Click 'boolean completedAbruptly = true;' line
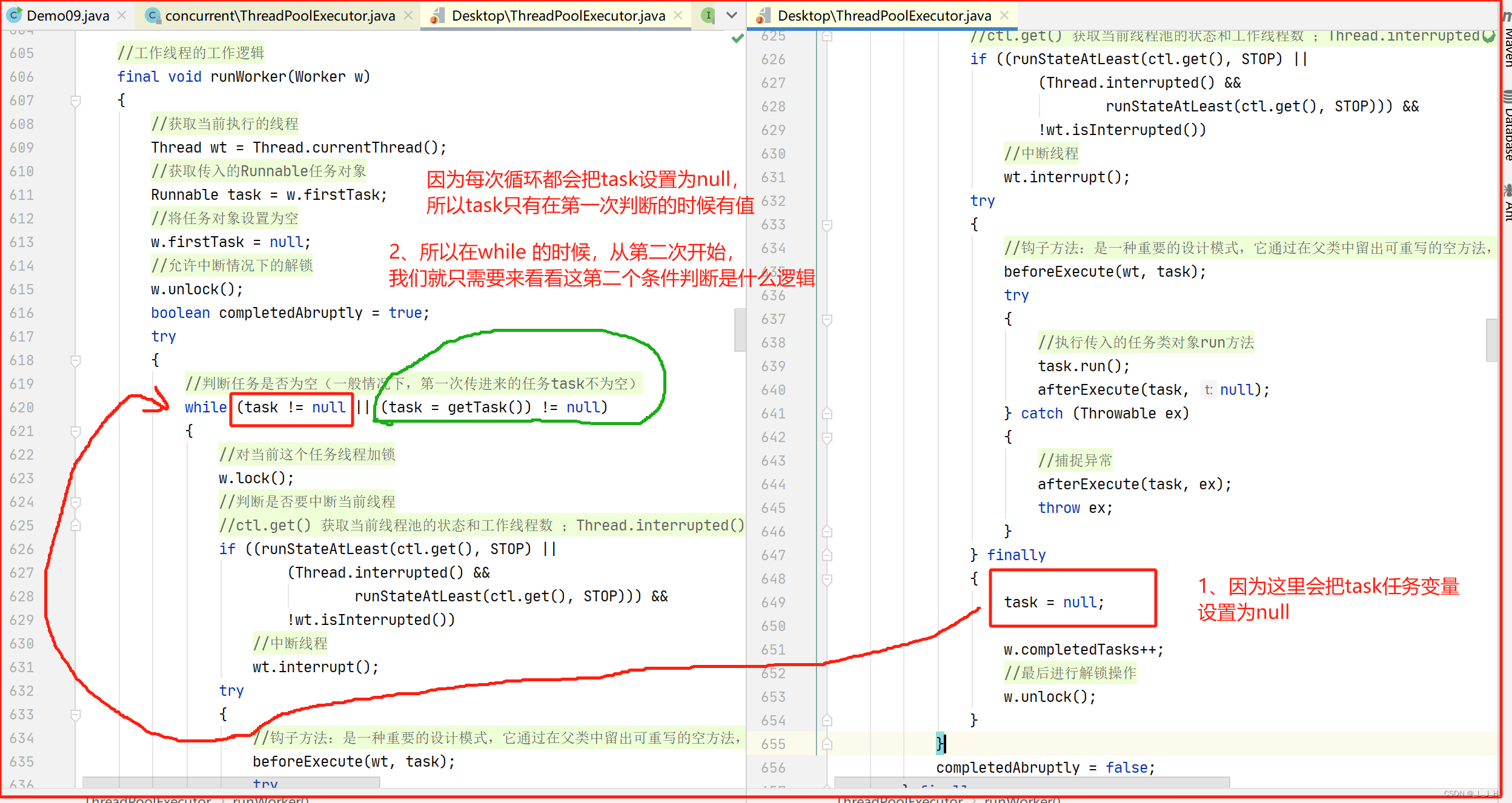The height and width of the screenshot is (803, 1512). click(x=290, y=313)
